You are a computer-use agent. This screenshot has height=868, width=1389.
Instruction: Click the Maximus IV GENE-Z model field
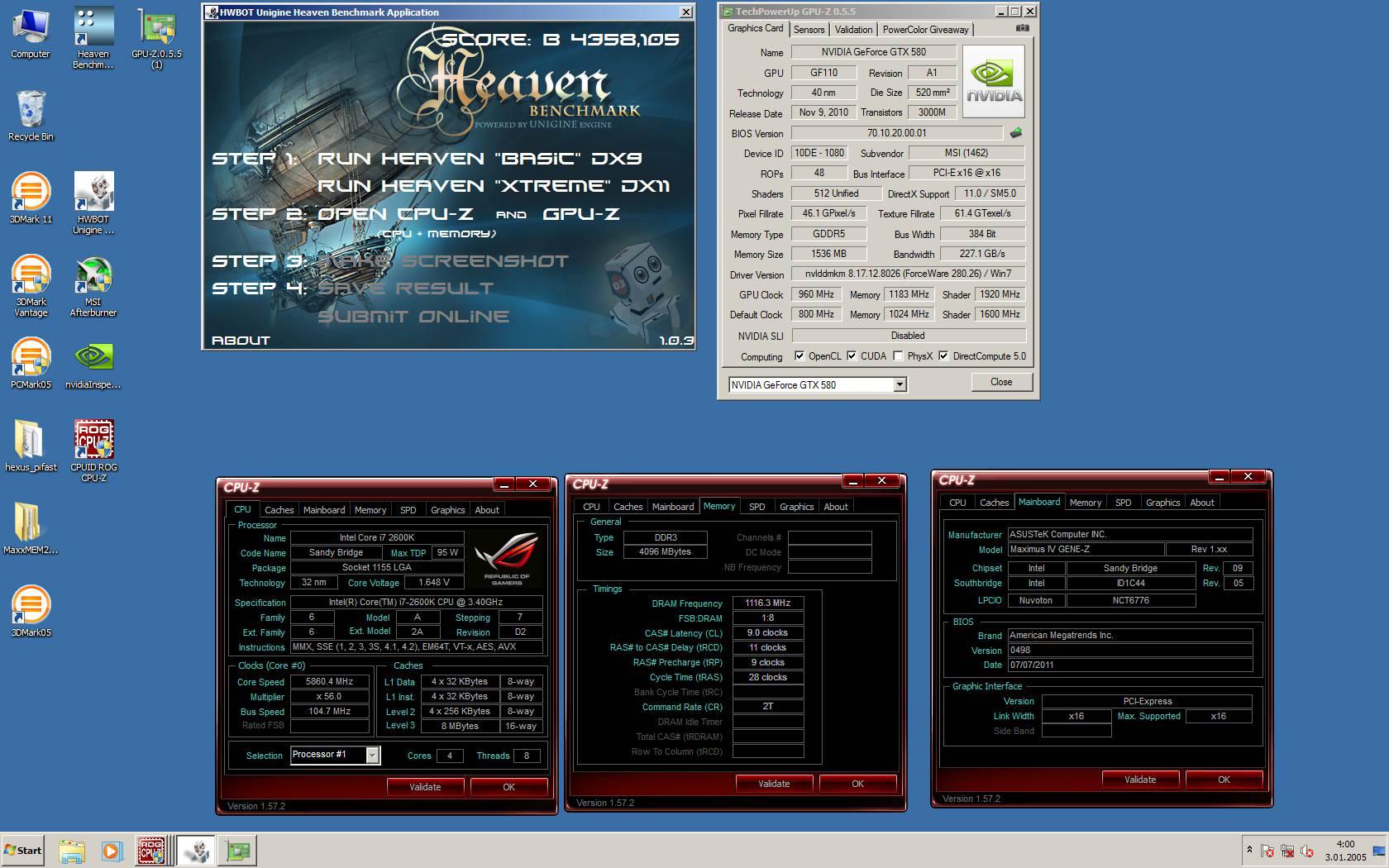1085,550
